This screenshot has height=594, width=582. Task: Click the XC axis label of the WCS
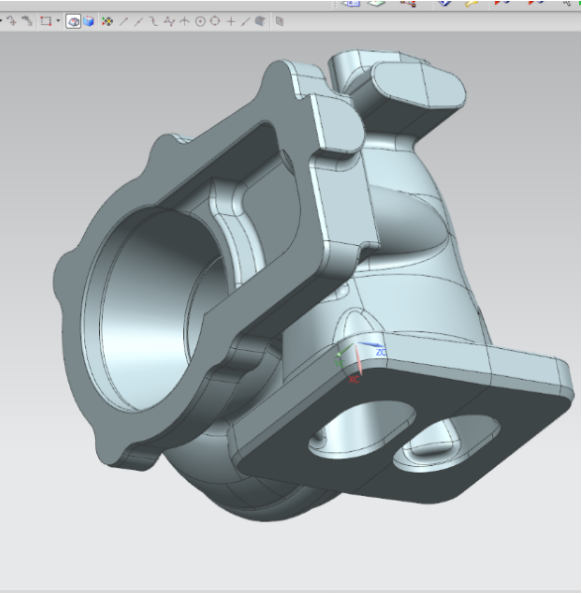point(354,379)
